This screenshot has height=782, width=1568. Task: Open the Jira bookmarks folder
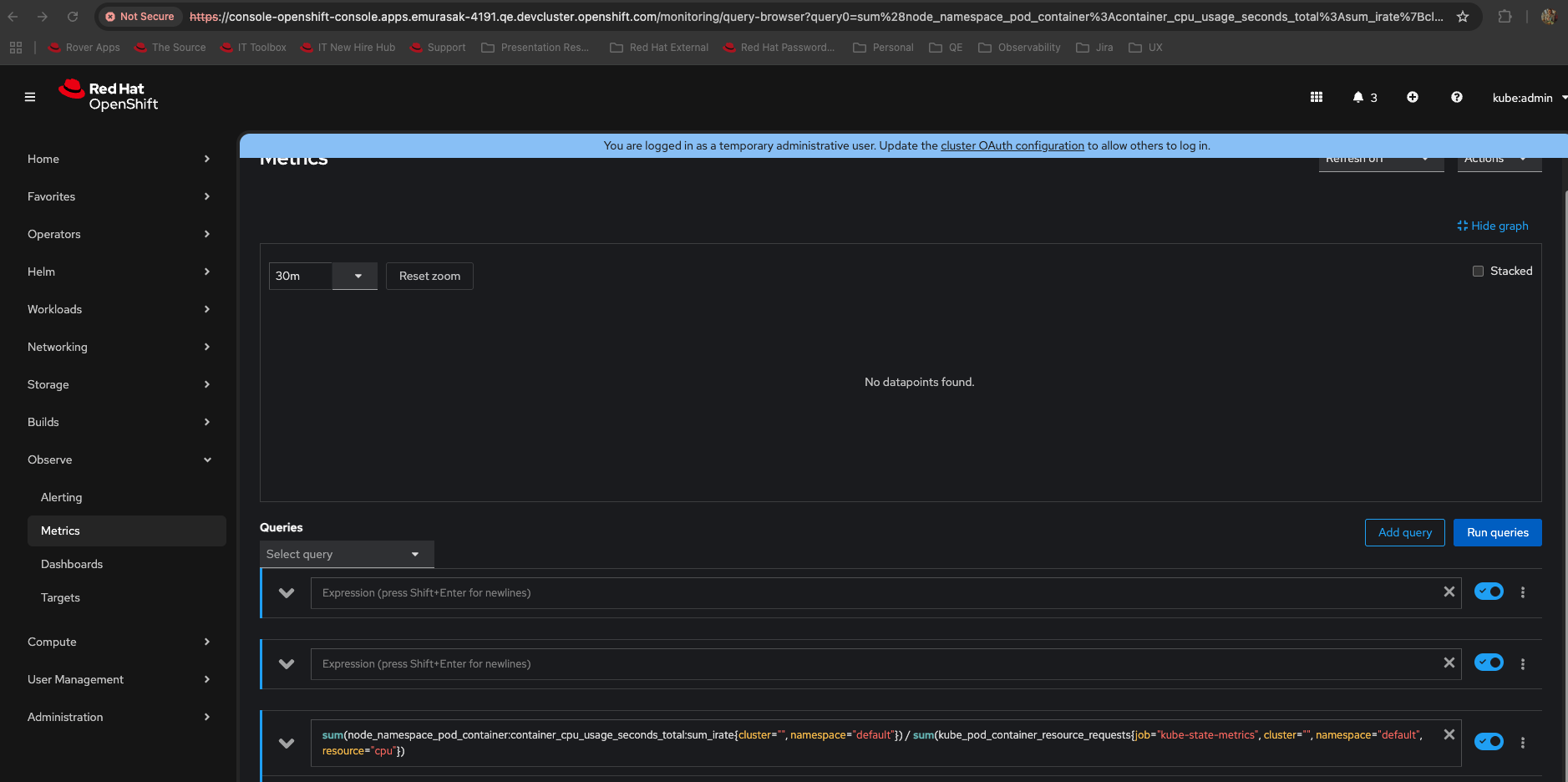(1094, 48)
